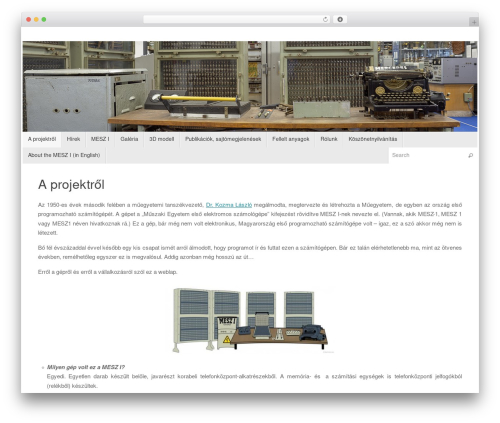Follow the Dr. Kozma László link

229,205
